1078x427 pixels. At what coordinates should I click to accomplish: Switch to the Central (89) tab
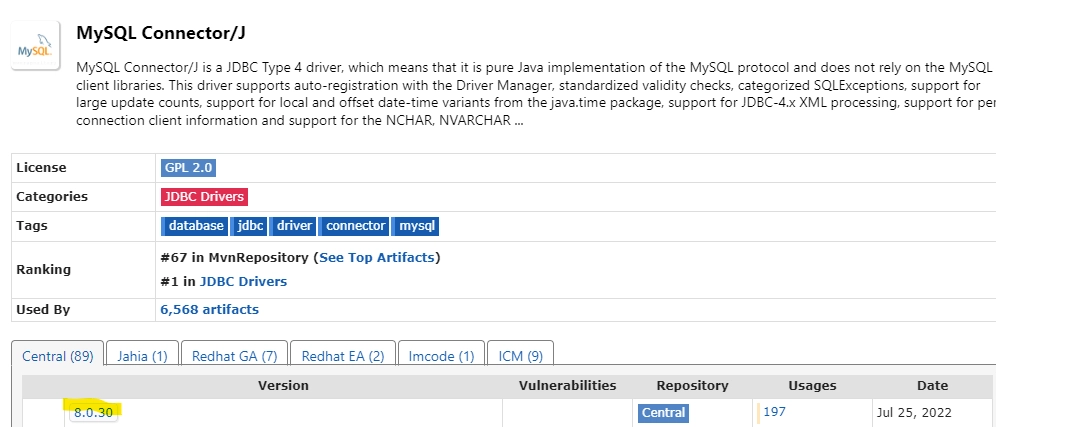pos(57,356)
